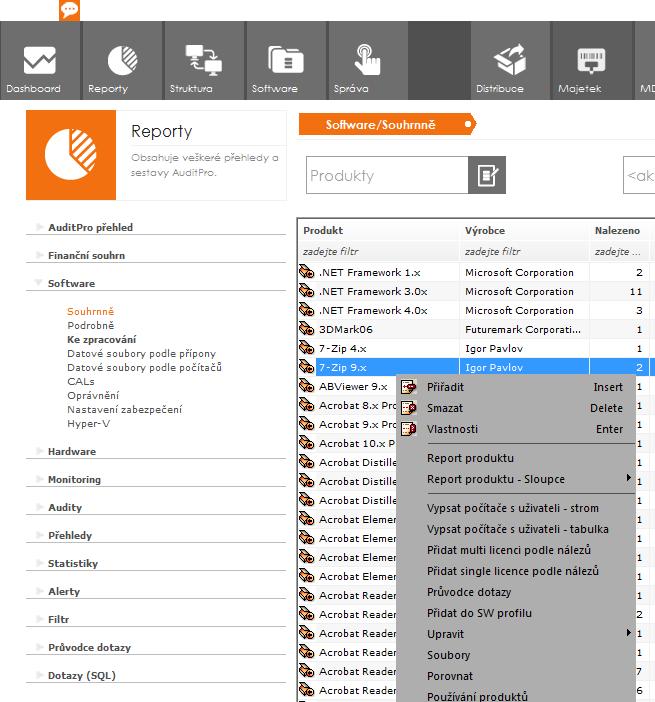Open the Ke zpracování report link
The height and width of the screenshot is (702, 655).
pyautogui.click(x=102, y=339)
